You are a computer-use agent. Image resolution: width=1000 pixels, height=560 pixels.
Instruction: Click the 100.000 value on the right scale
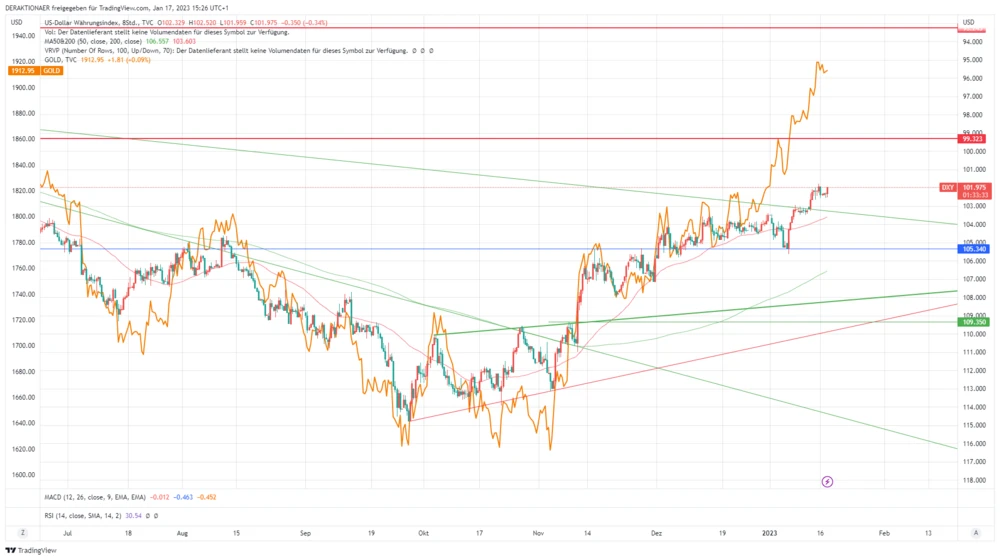pyautogui.click(x=974, y=152)
